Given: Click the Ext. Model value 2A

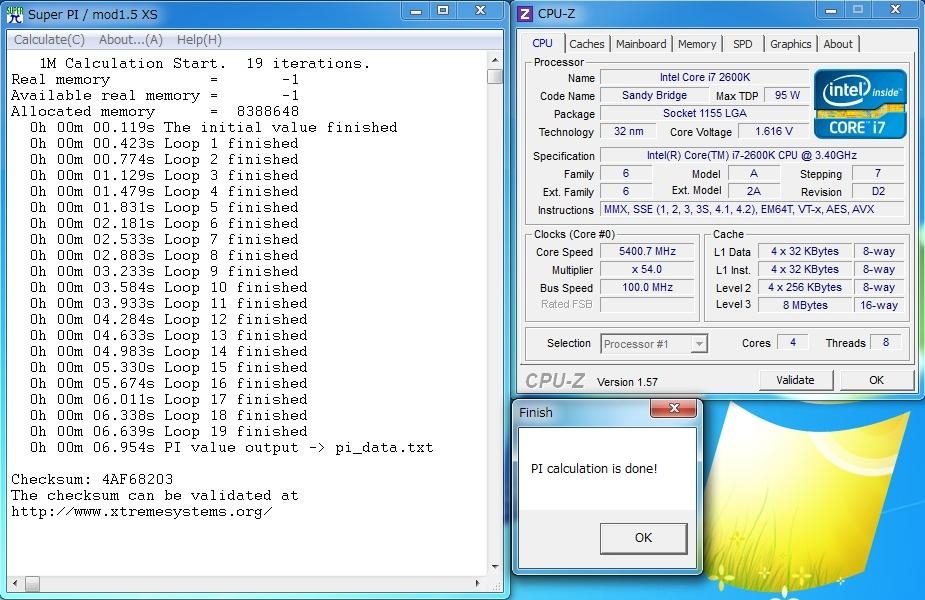Looking at the screenshot, I should pos(753,191).
